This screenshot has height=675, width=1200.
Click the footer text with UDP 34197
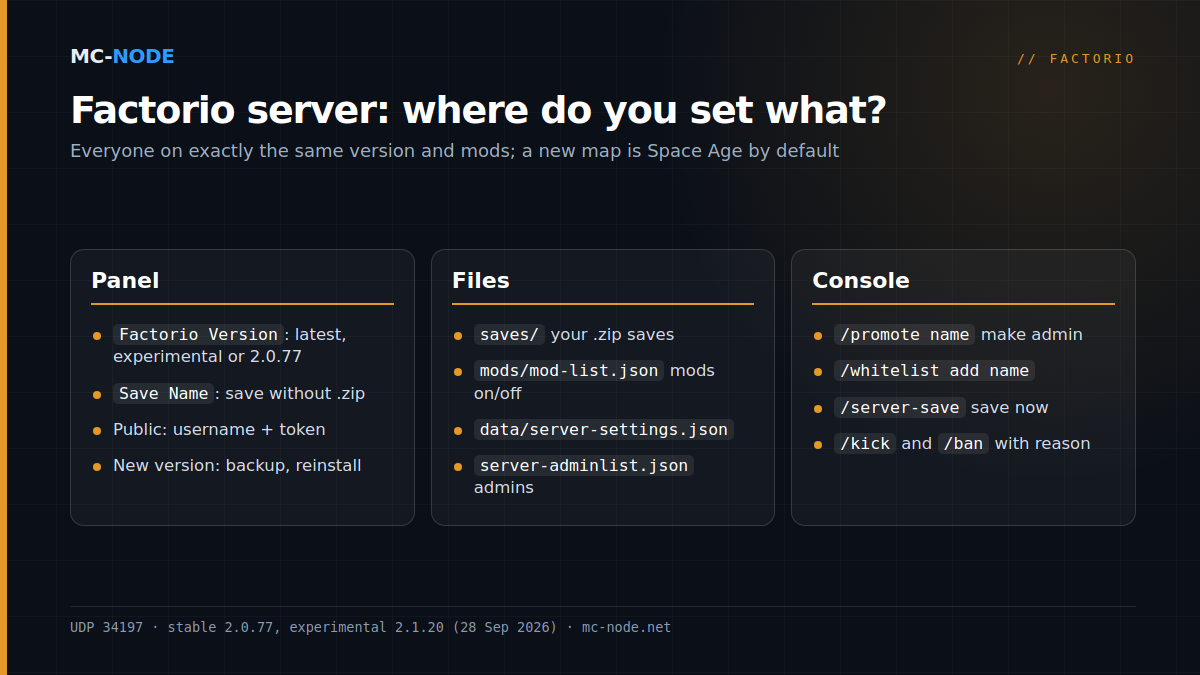click(x=371, y=627)
